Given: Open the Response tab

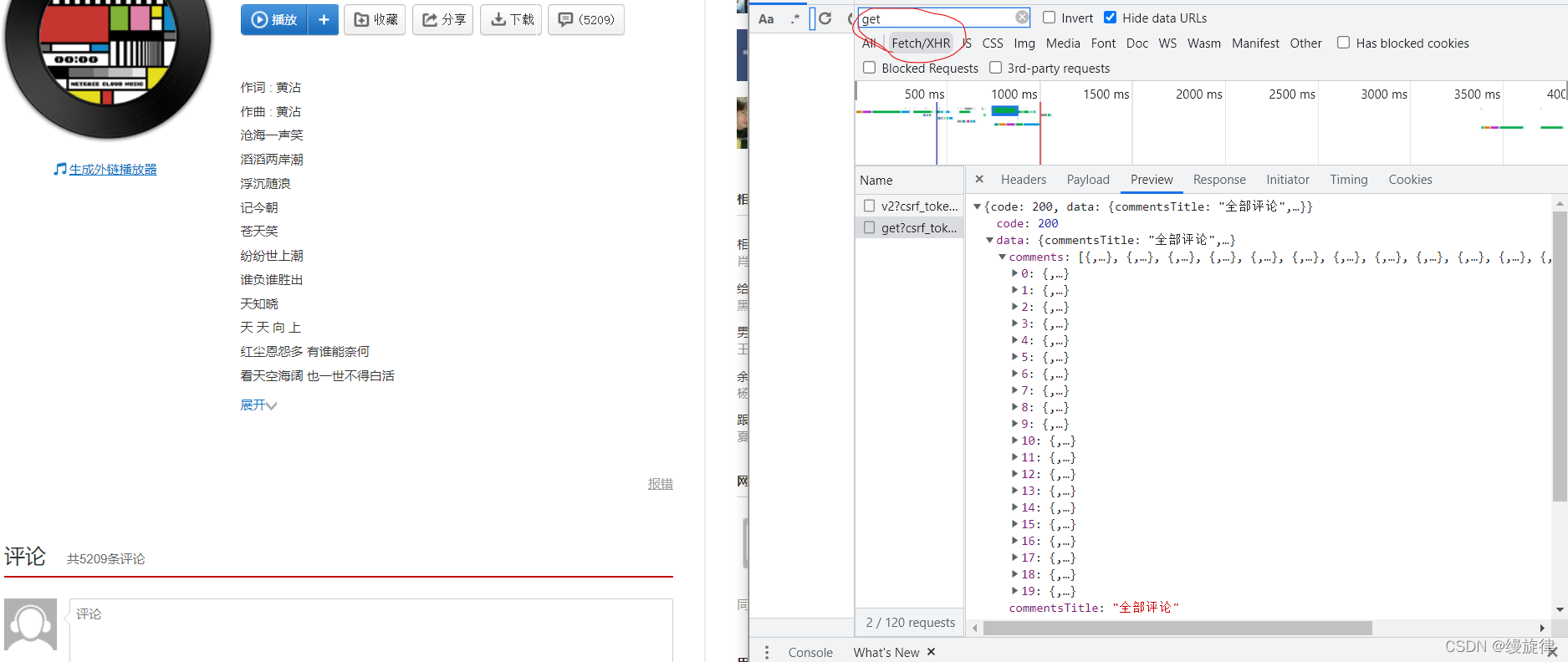Looking at the screenshot, I should [1219, 180].
